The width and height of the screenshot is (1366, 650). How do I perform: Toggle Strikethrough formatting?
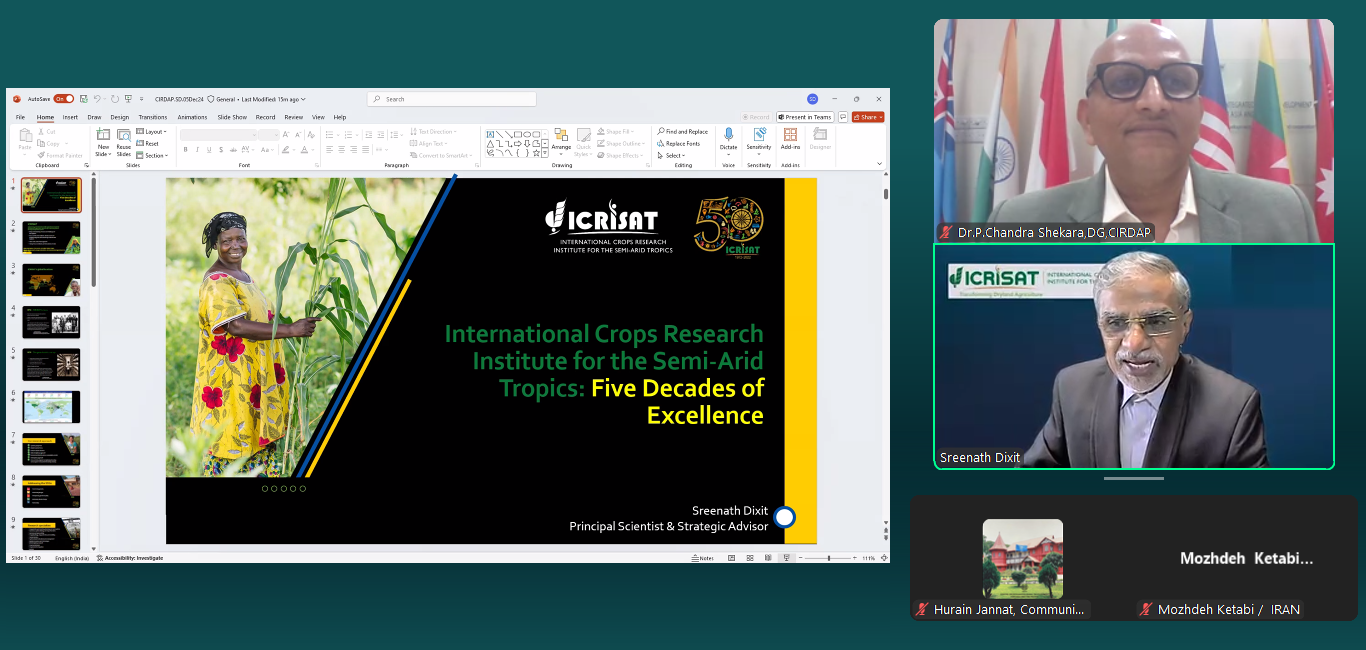[233, 150]
